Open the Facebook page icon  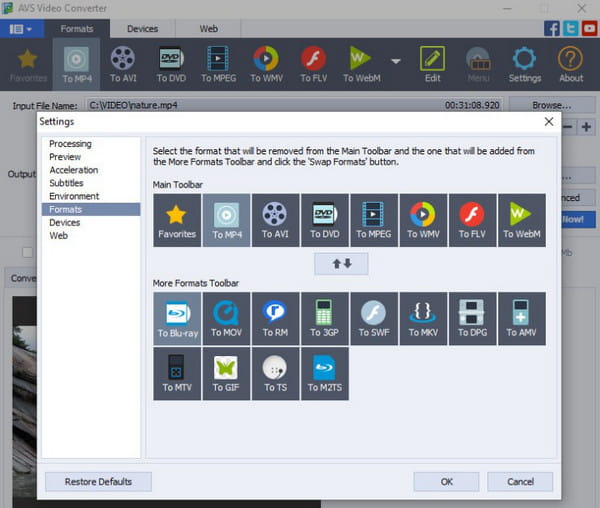point(551,29)
